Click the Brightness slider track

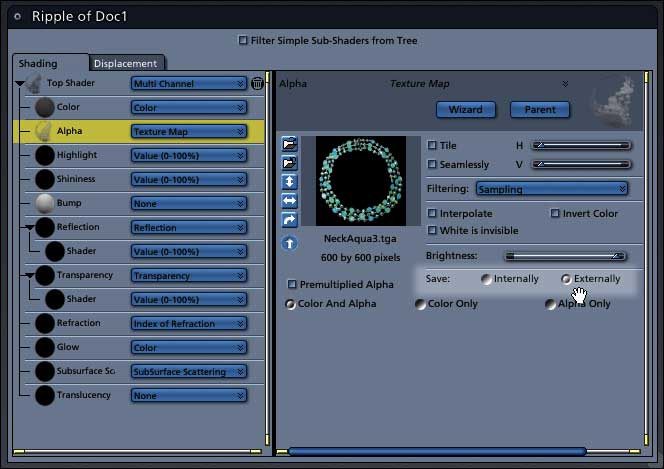click(565, 257)
